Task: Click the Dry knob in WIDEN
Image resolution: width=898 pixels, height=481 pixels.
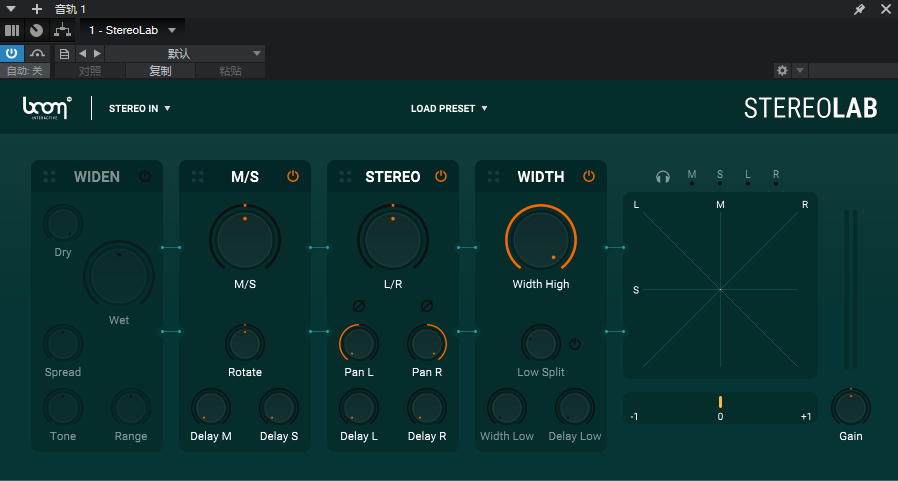Action: 63,224
